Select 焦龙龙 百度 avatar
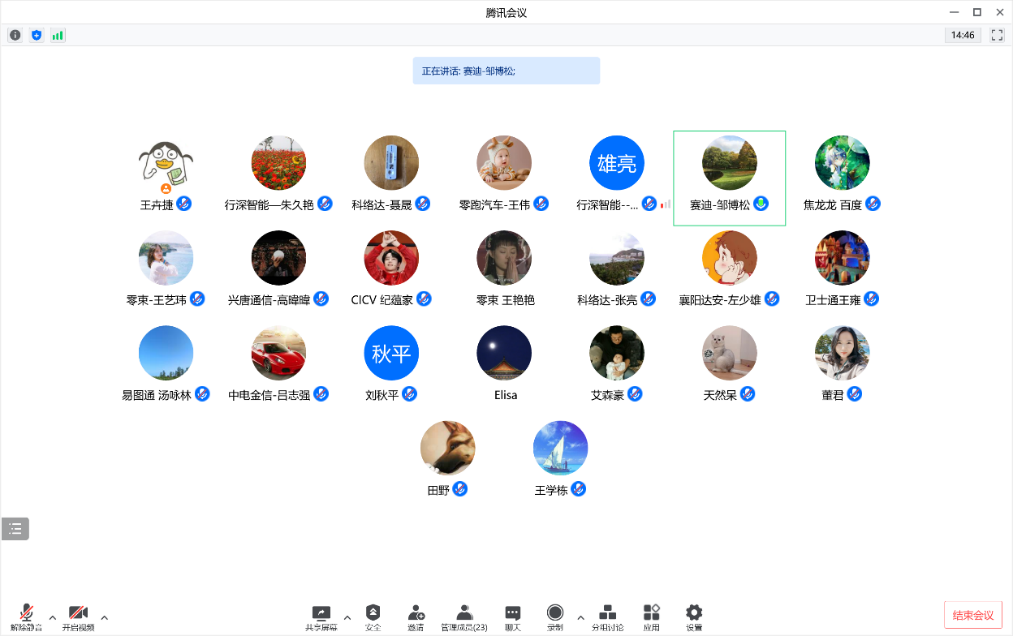Image resolution: width=1013 pixels, height=636 pixels. 842,163
